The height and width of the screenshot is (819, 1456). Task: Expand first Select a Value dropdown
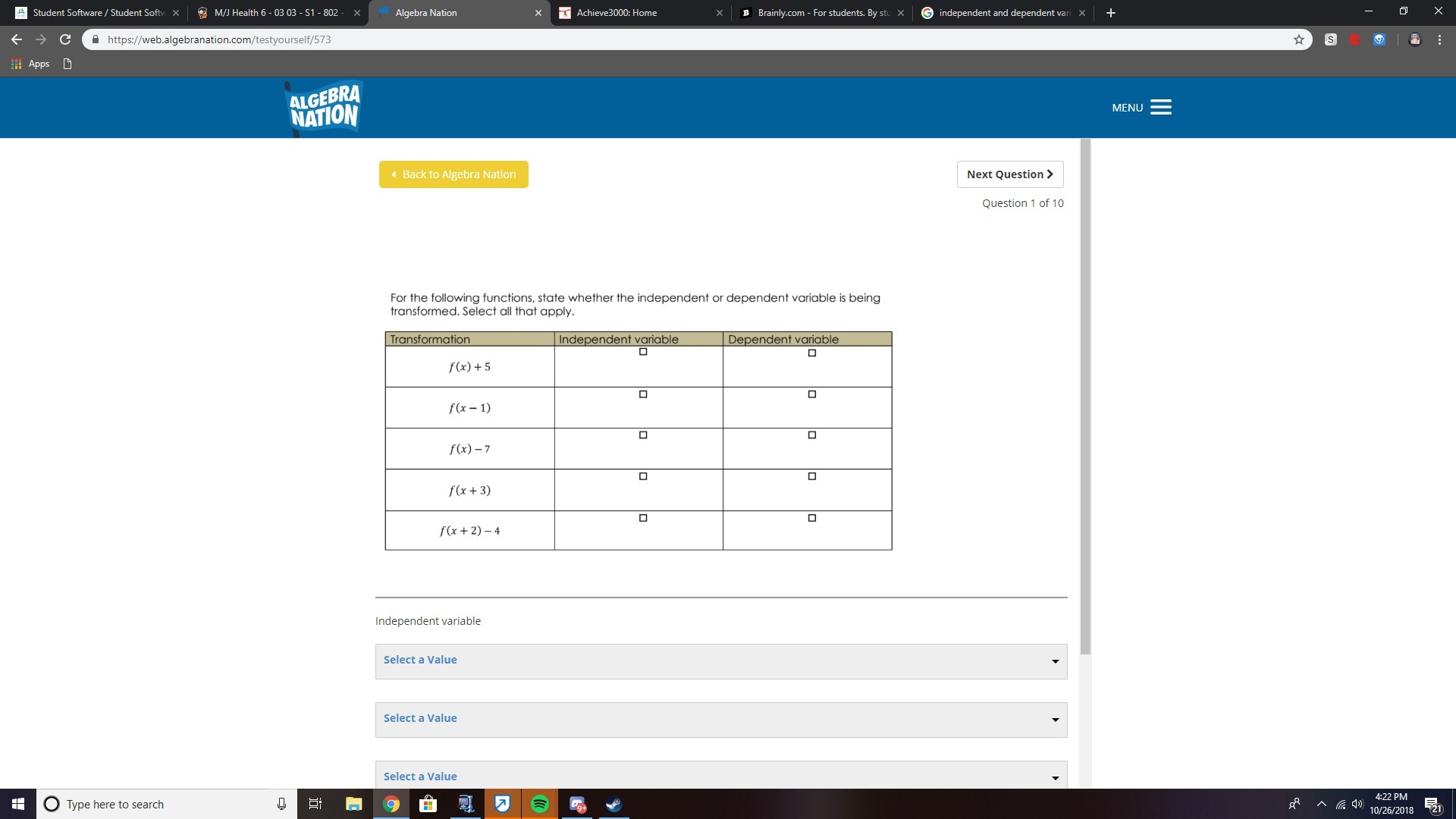click(x=720, y=661)
